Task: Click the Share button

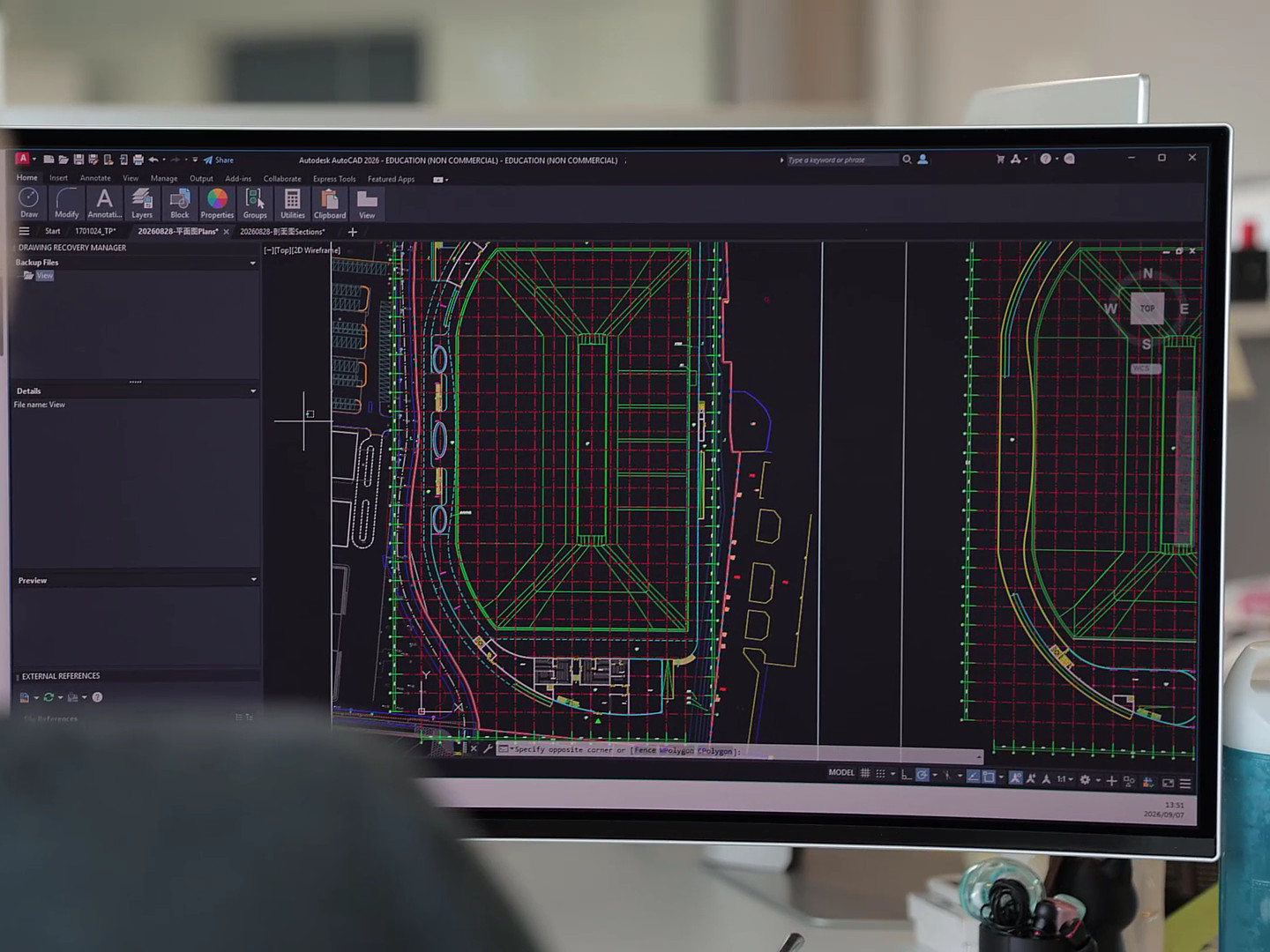Action: (219, 160)
